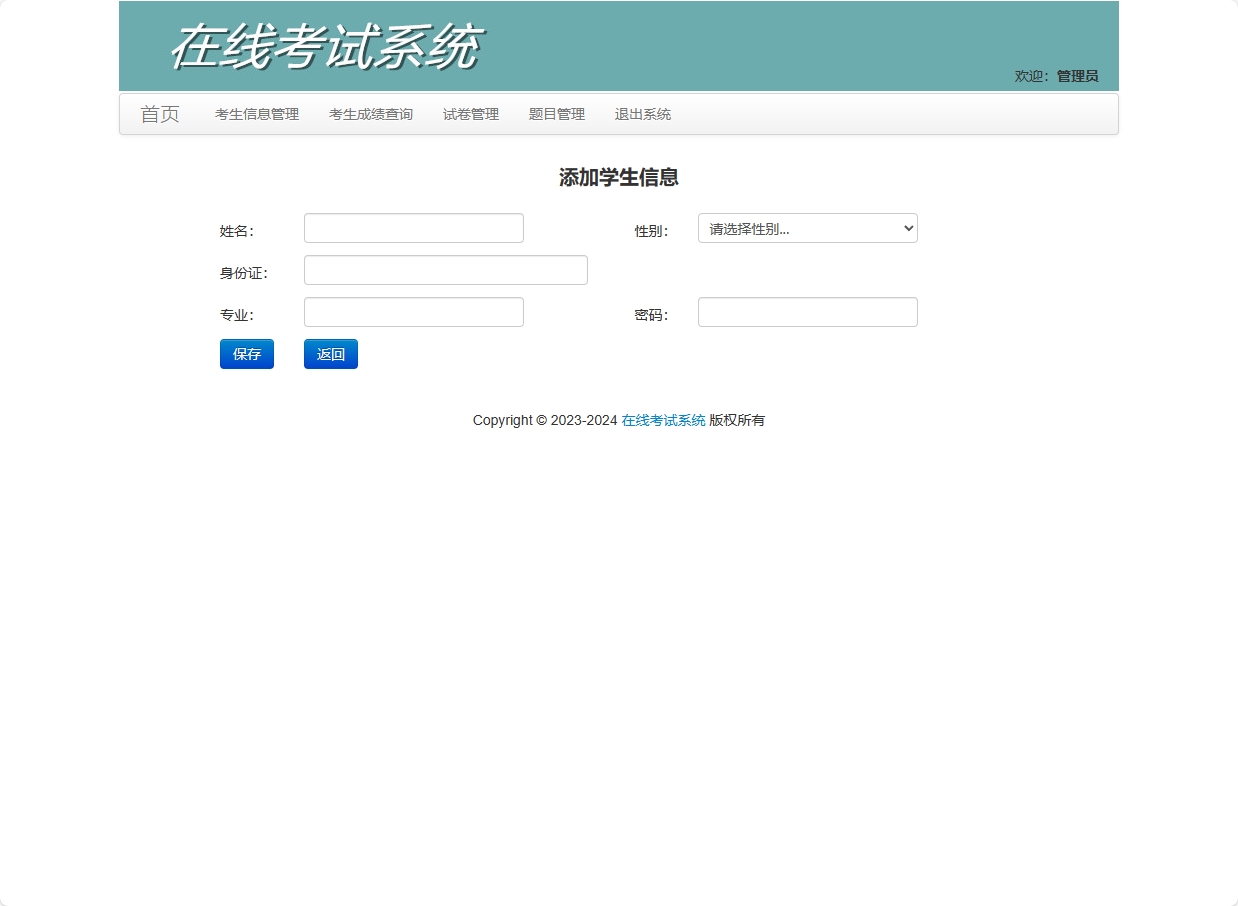
Task: Click the 添加学生信息 page title
Action: pyautogui.click(x=618, y=177)
